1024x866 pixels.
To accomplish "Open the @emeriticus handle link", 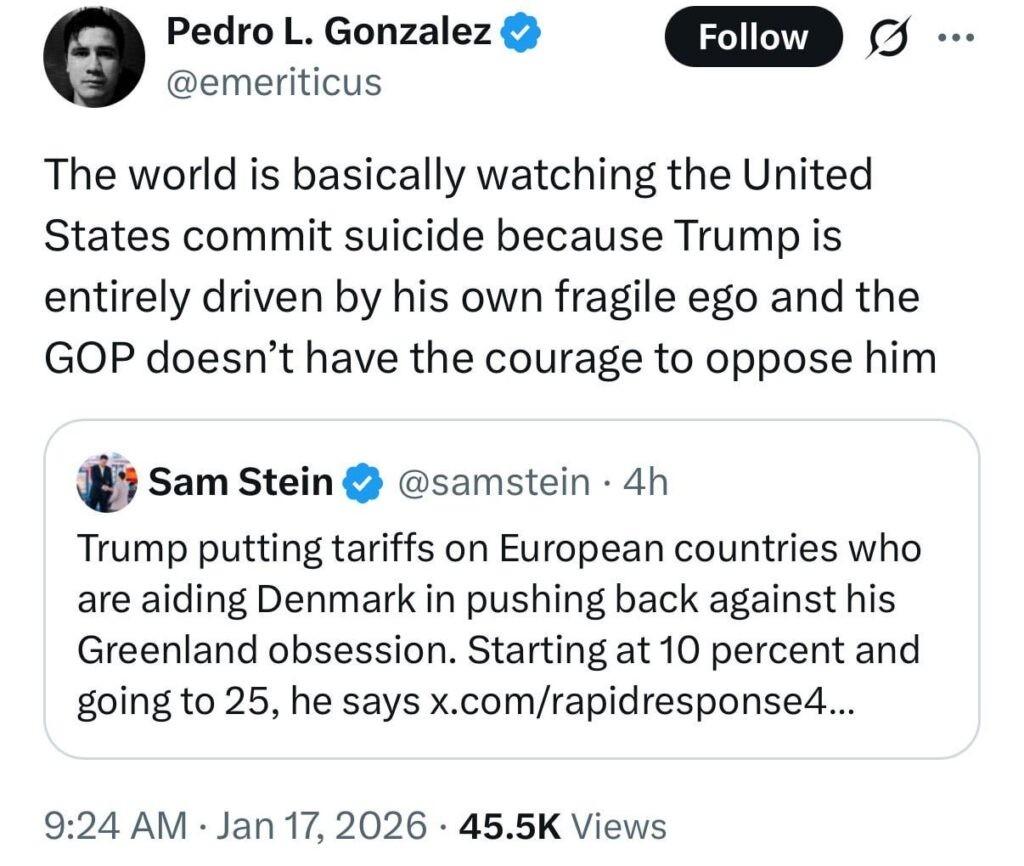I will point(273,81).
